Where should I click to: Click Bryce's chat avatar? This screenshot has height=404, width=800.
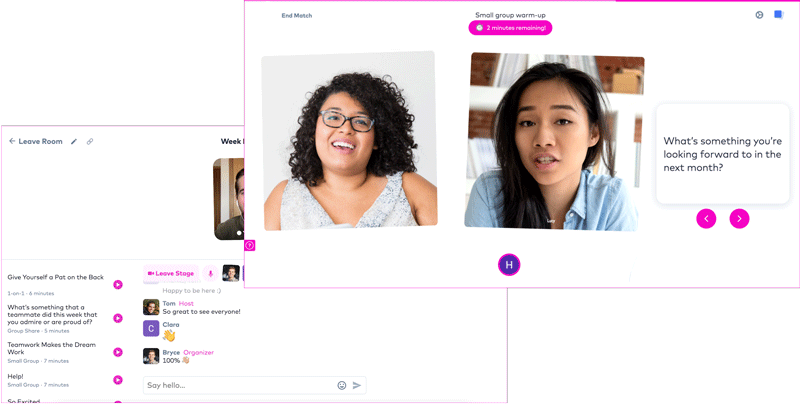click(151, 356)
